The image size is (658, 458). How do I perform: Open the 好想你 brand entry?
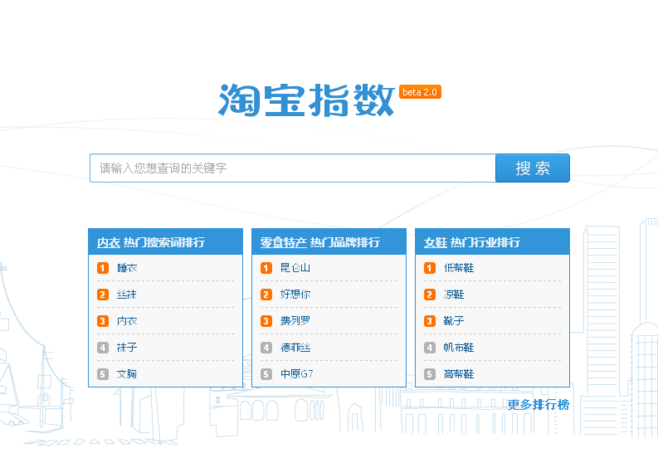point(296,295)
